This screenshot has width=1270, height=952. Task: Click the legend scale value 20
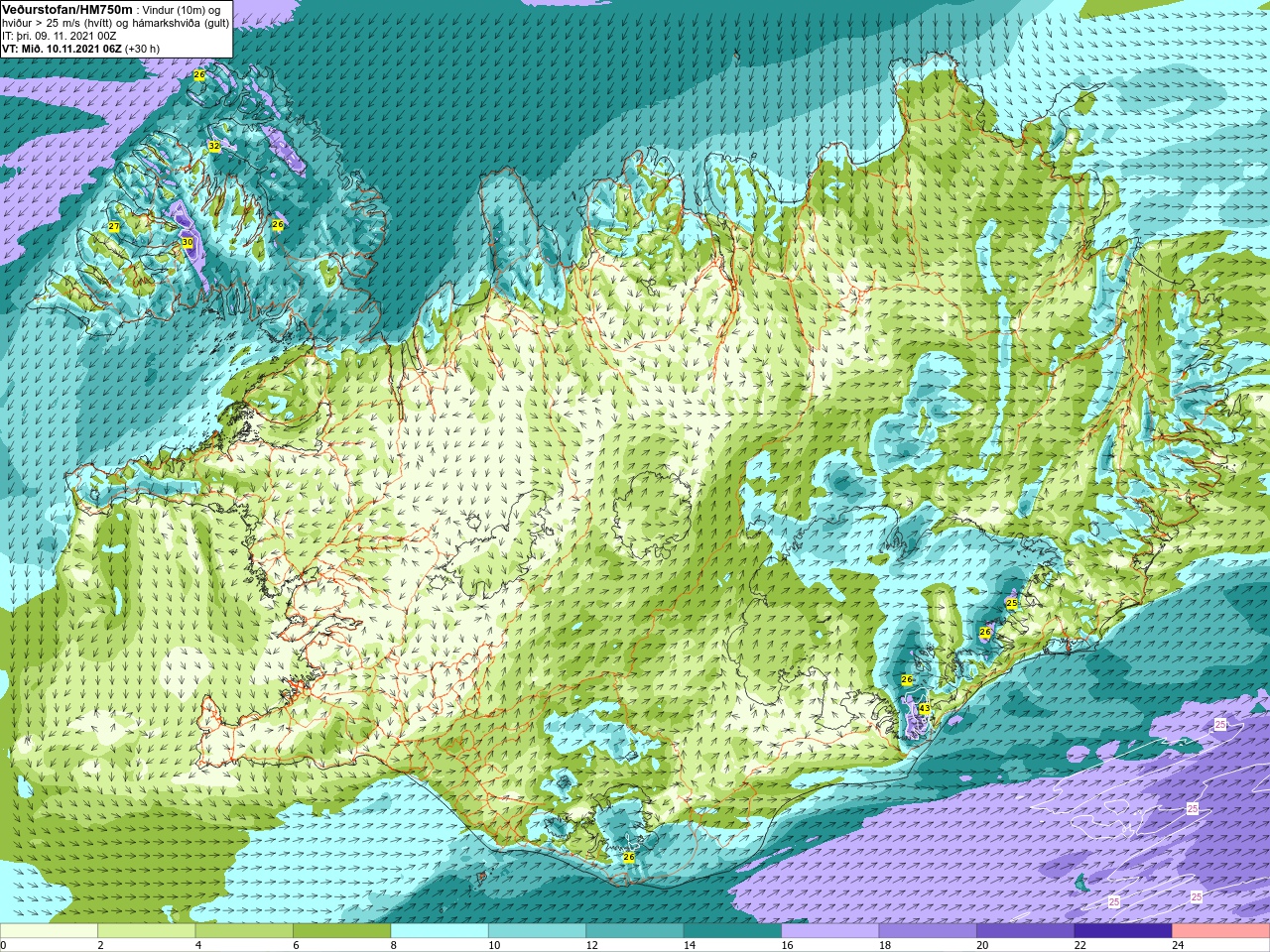pos(982,946)
